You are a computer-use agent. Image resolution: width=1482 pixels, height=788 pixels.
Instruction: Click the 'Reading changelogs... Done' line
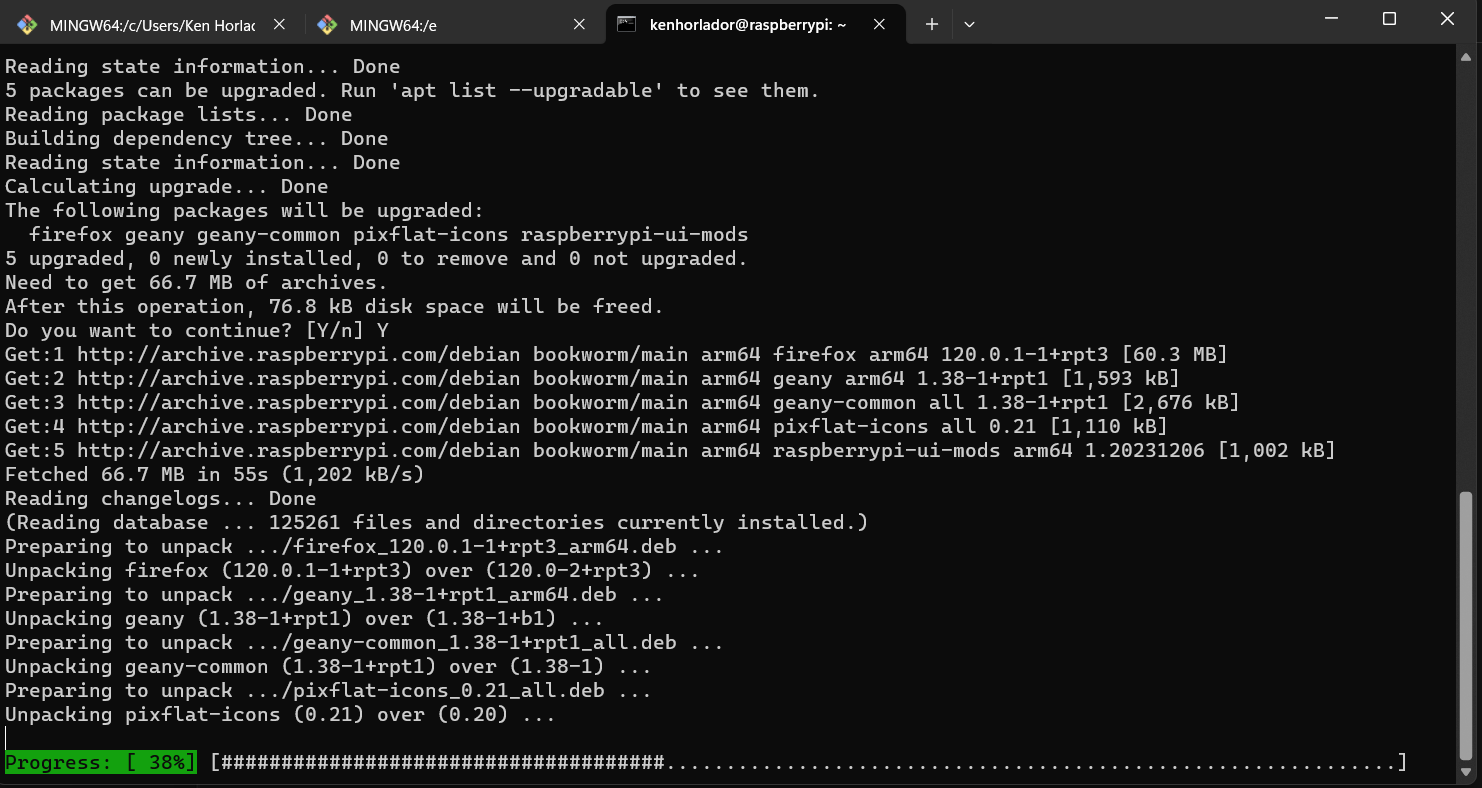click(161, 499)
